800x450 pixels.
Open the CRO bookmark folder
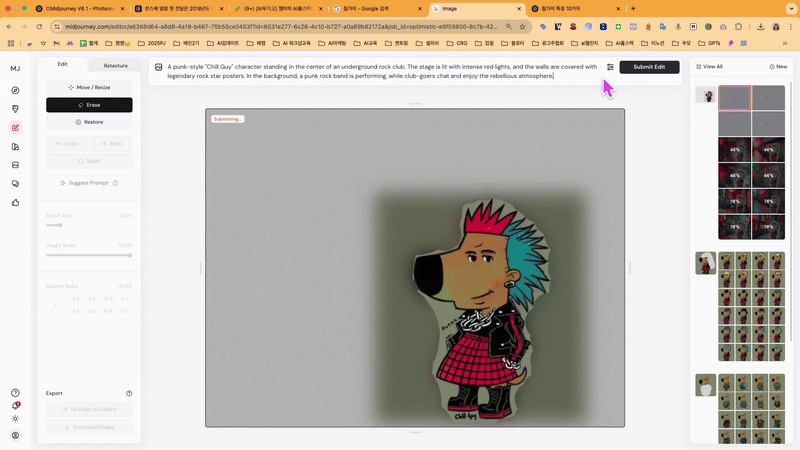[x=457, y=43]
